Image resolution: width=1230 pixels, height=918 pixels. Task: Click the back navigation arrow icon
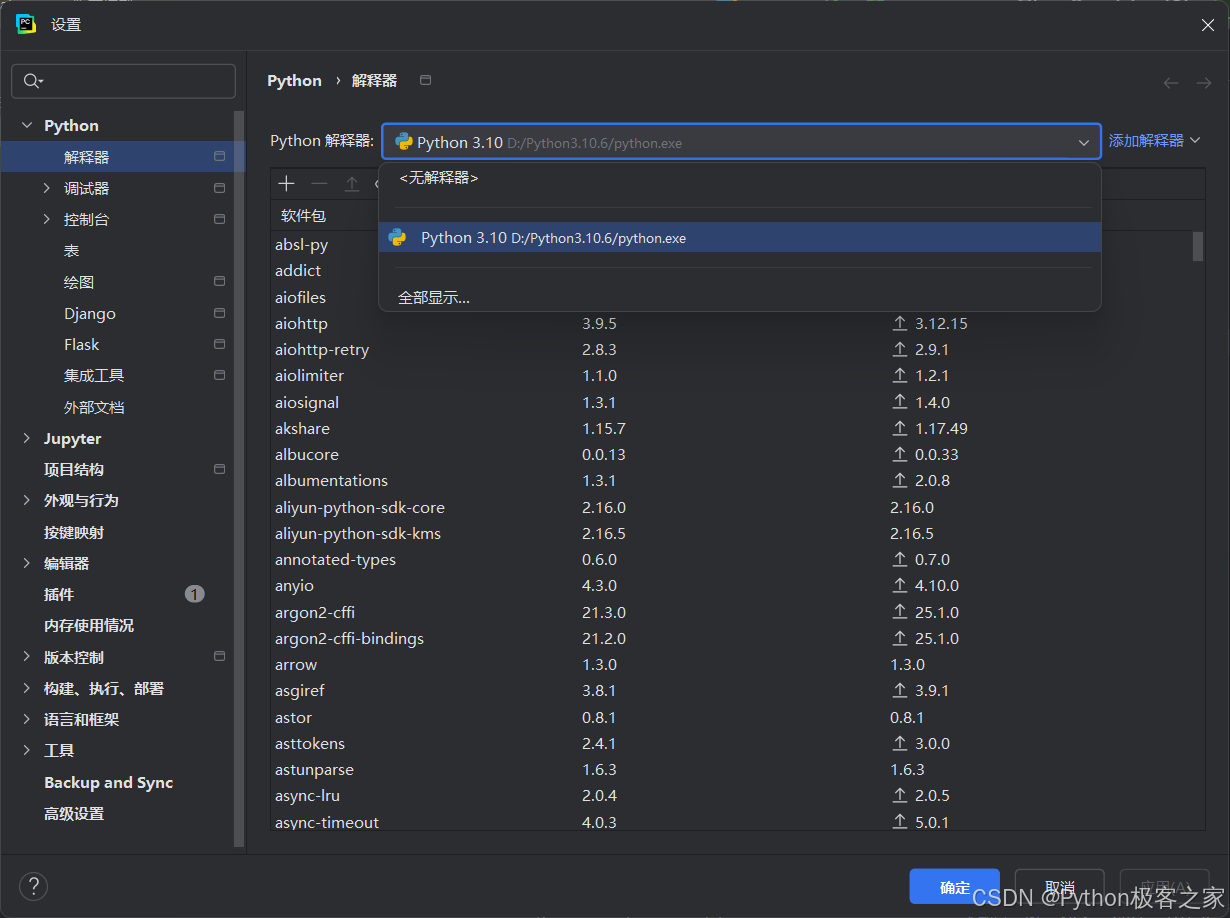coord(1171,83)
